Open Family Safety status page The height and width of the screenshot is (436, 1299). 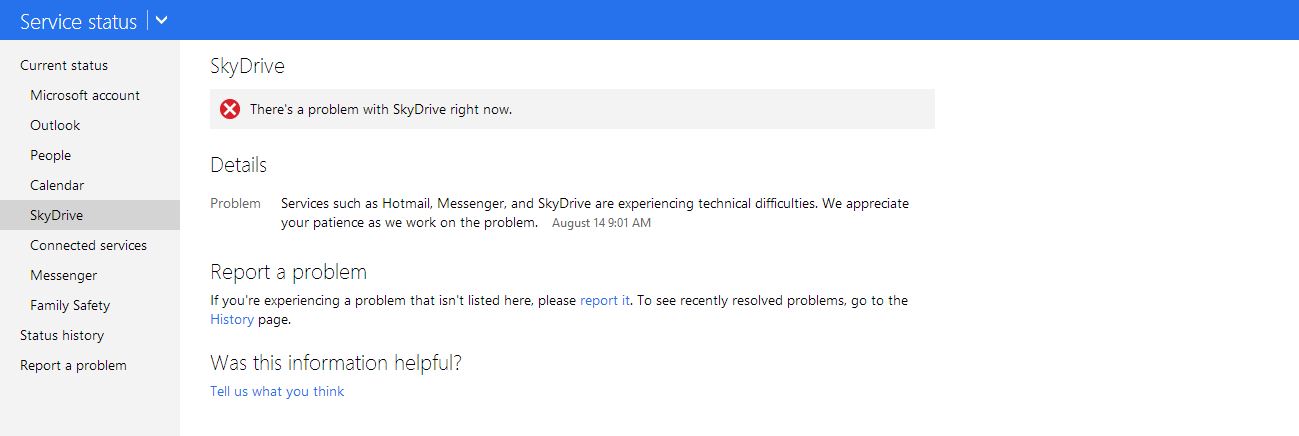70,306
